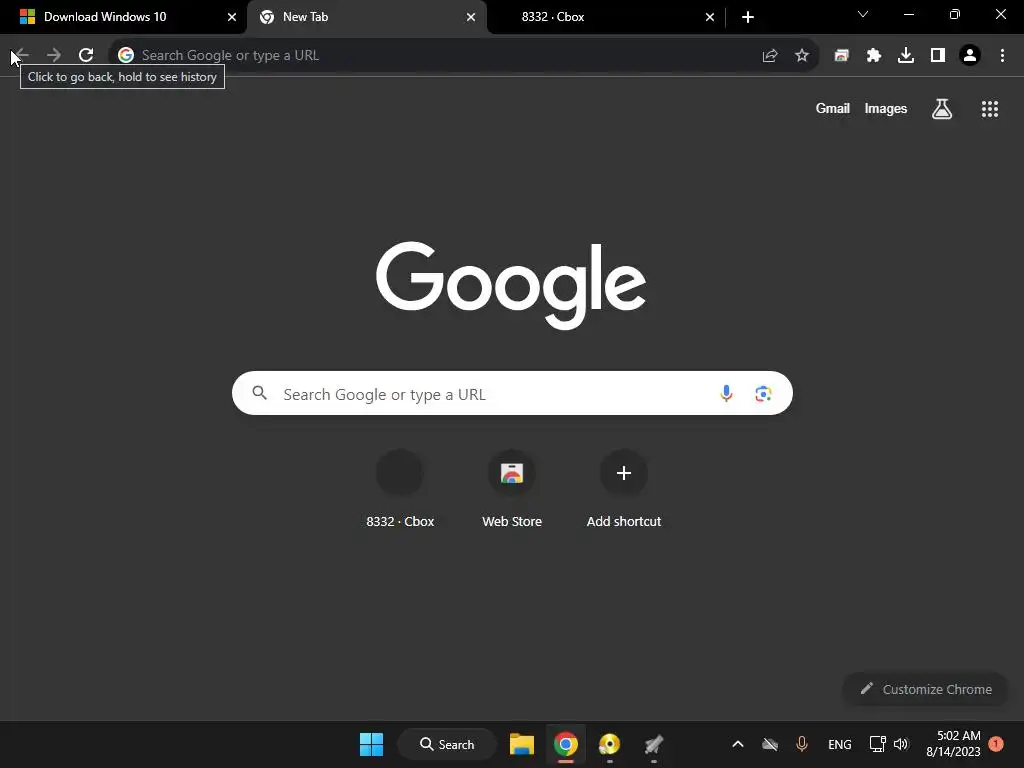This screenshot has width=1024, height=768.
Task: Close the New Tab tab
Action: point(471,17)
